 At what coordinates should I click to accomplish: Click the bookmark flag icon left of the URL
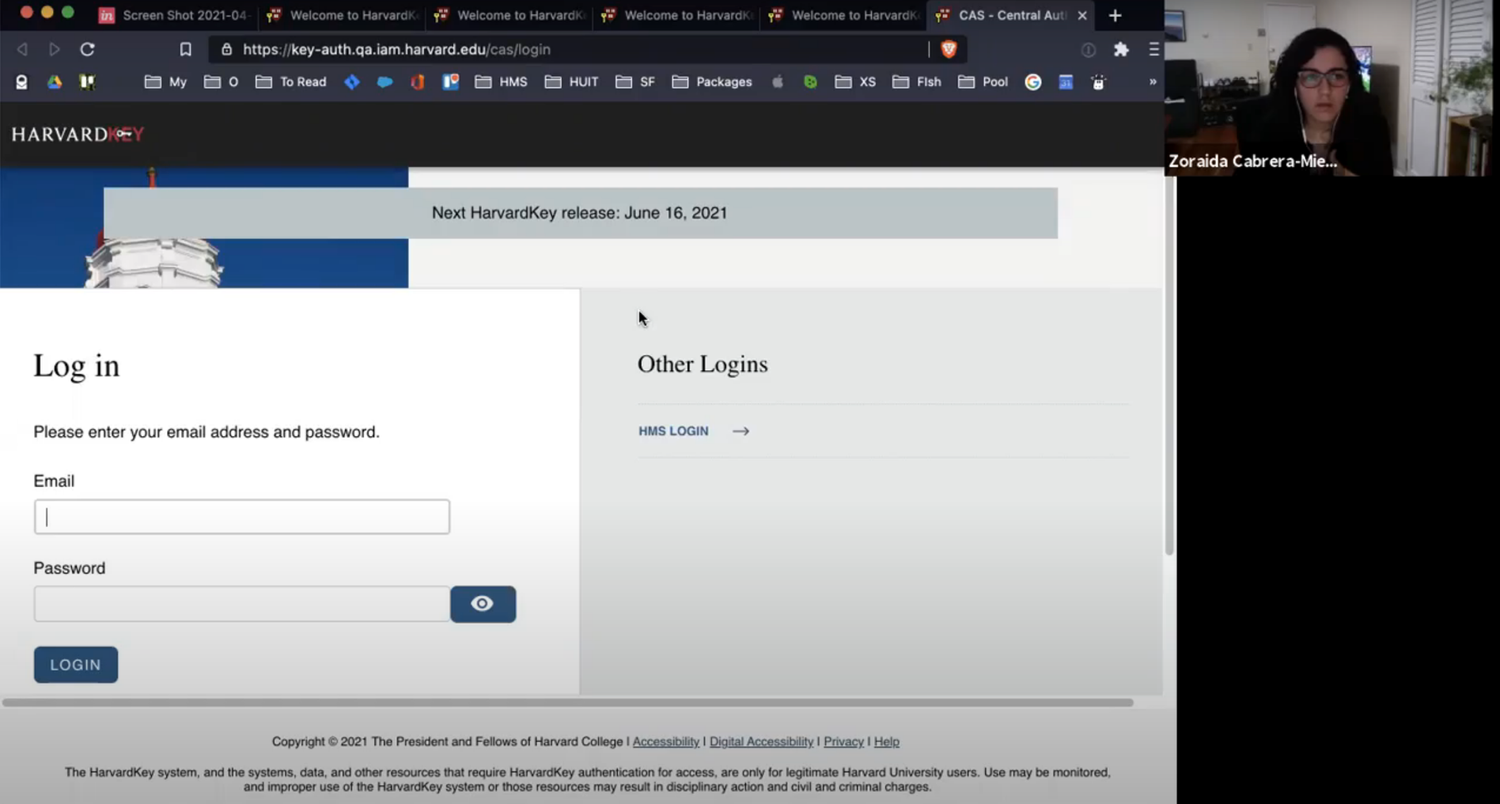point(185,49)
